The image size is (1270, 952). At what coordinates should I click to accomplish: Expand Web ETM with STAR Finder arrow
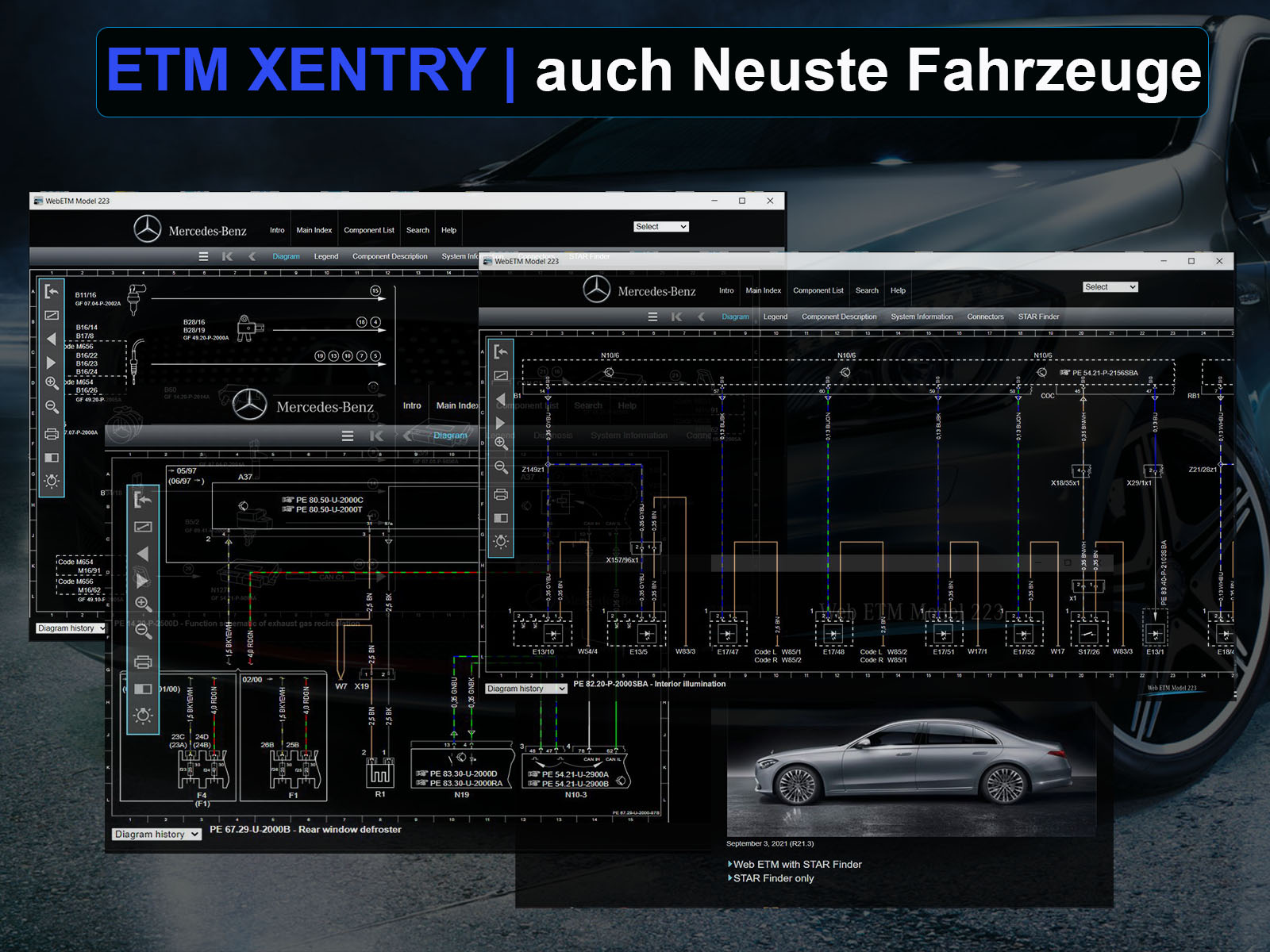tap(729, 864)
